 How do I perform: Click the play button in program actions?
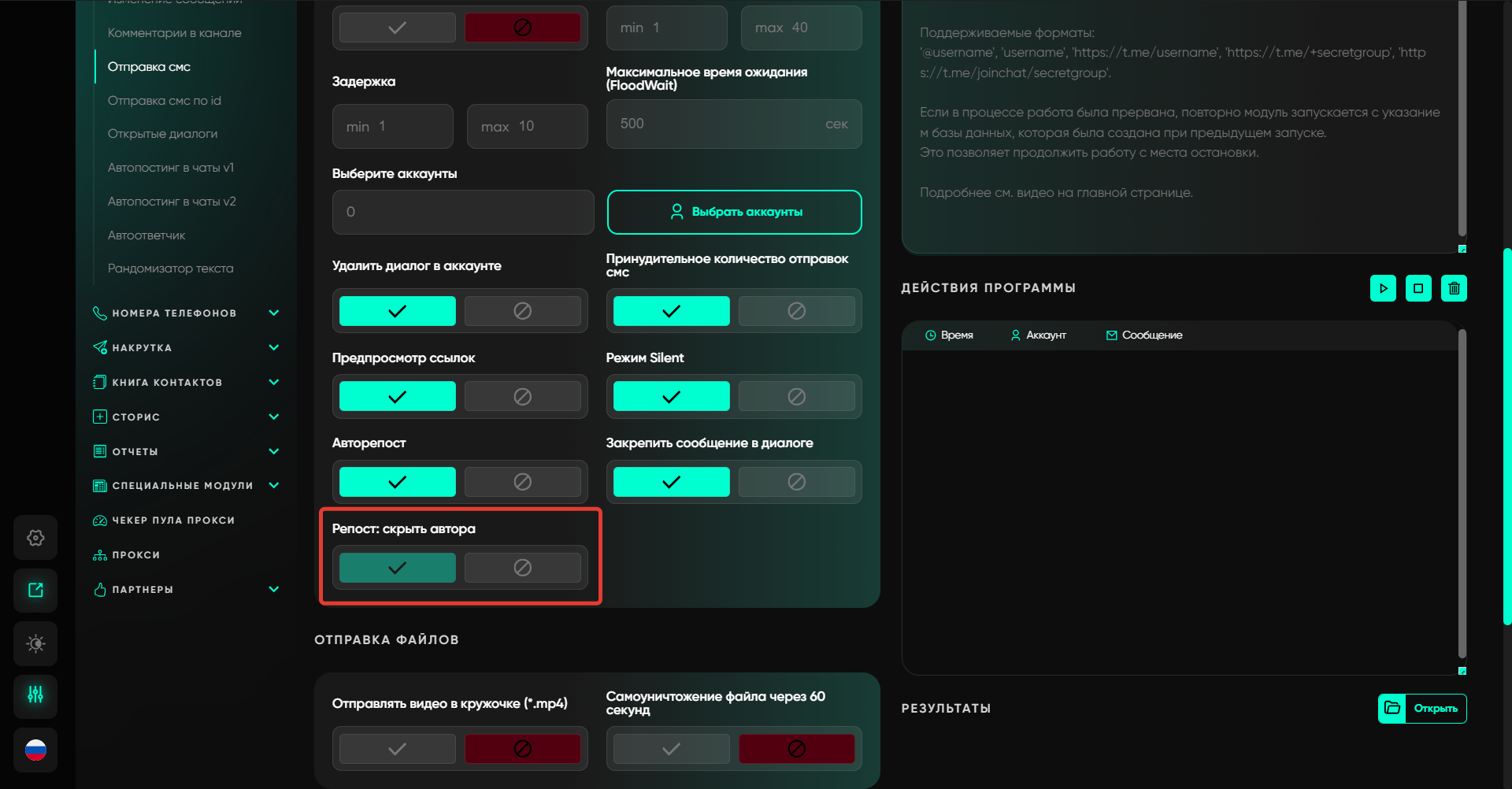tap(1383, 288)
